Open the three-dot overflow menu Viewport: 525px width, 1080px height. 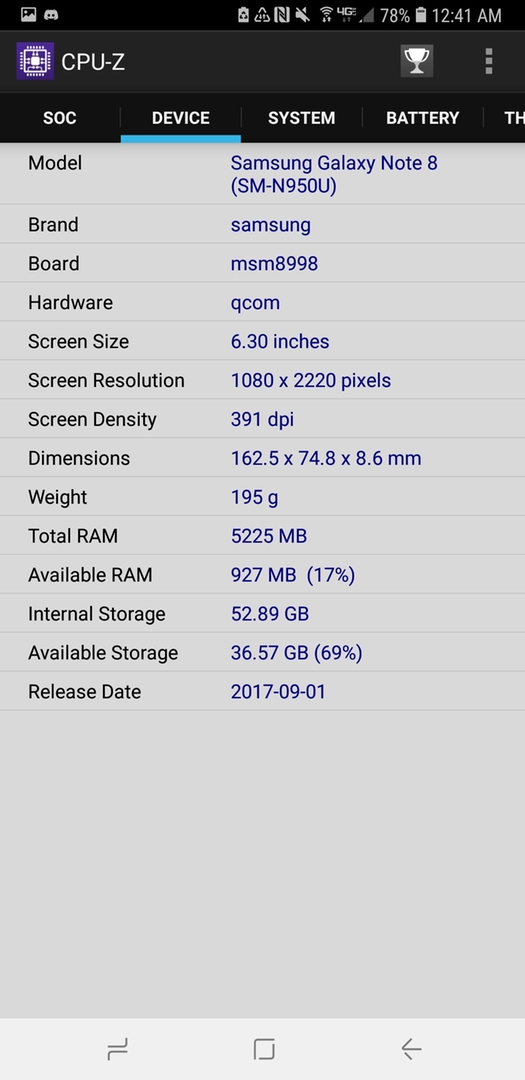488,61
